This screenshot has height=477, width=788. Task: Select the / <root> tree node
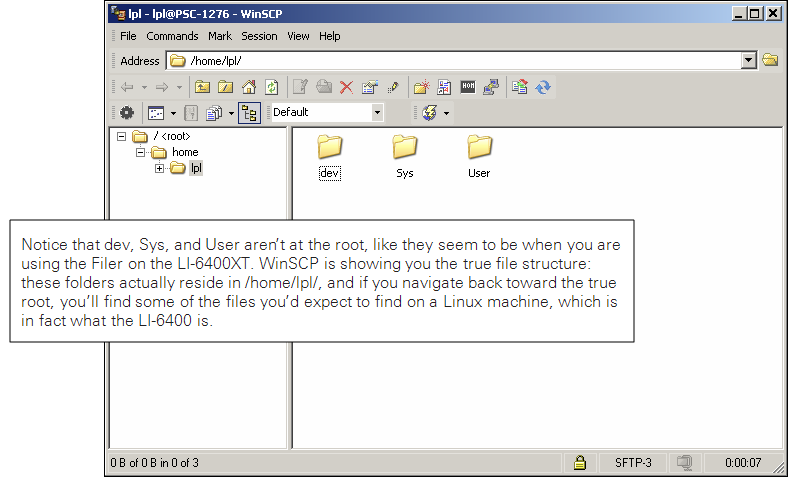pyautogui.click(x=172, y=136)
